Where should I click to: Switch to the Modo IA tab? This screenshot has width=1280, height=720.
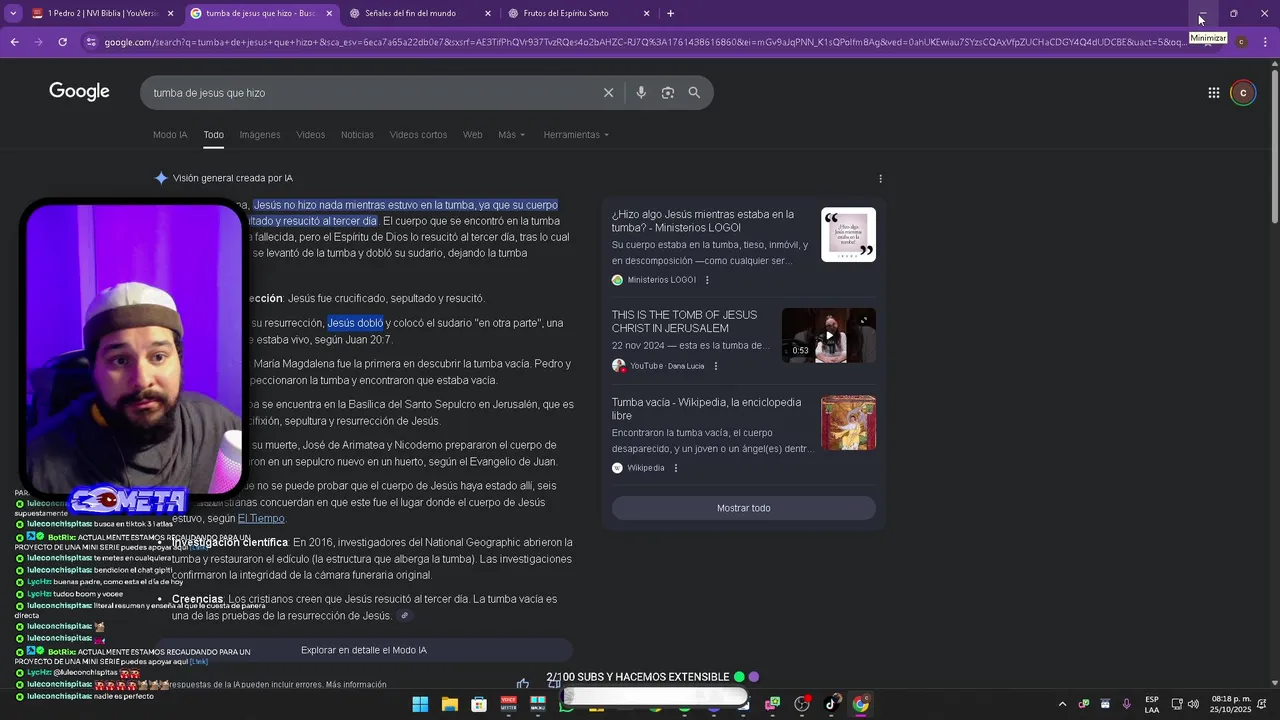[x=170, y=135]
